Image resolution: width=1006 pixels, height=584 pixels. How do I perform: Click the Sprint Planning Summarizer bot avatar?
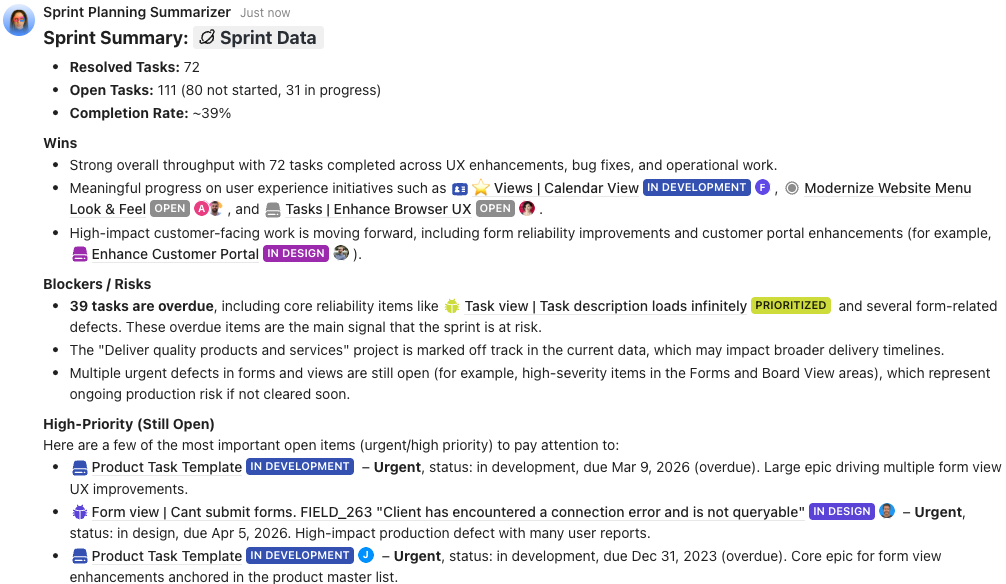coord(19,20)
